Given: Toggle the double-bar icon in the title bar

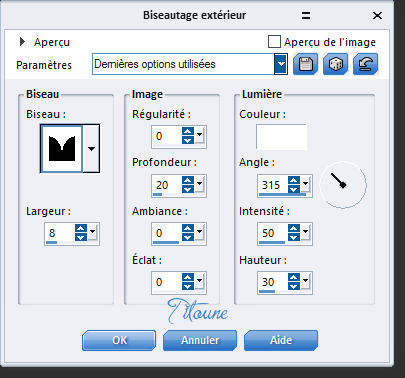Looking at the screenshot, I should pyautogui.click(x=306, y=16).
